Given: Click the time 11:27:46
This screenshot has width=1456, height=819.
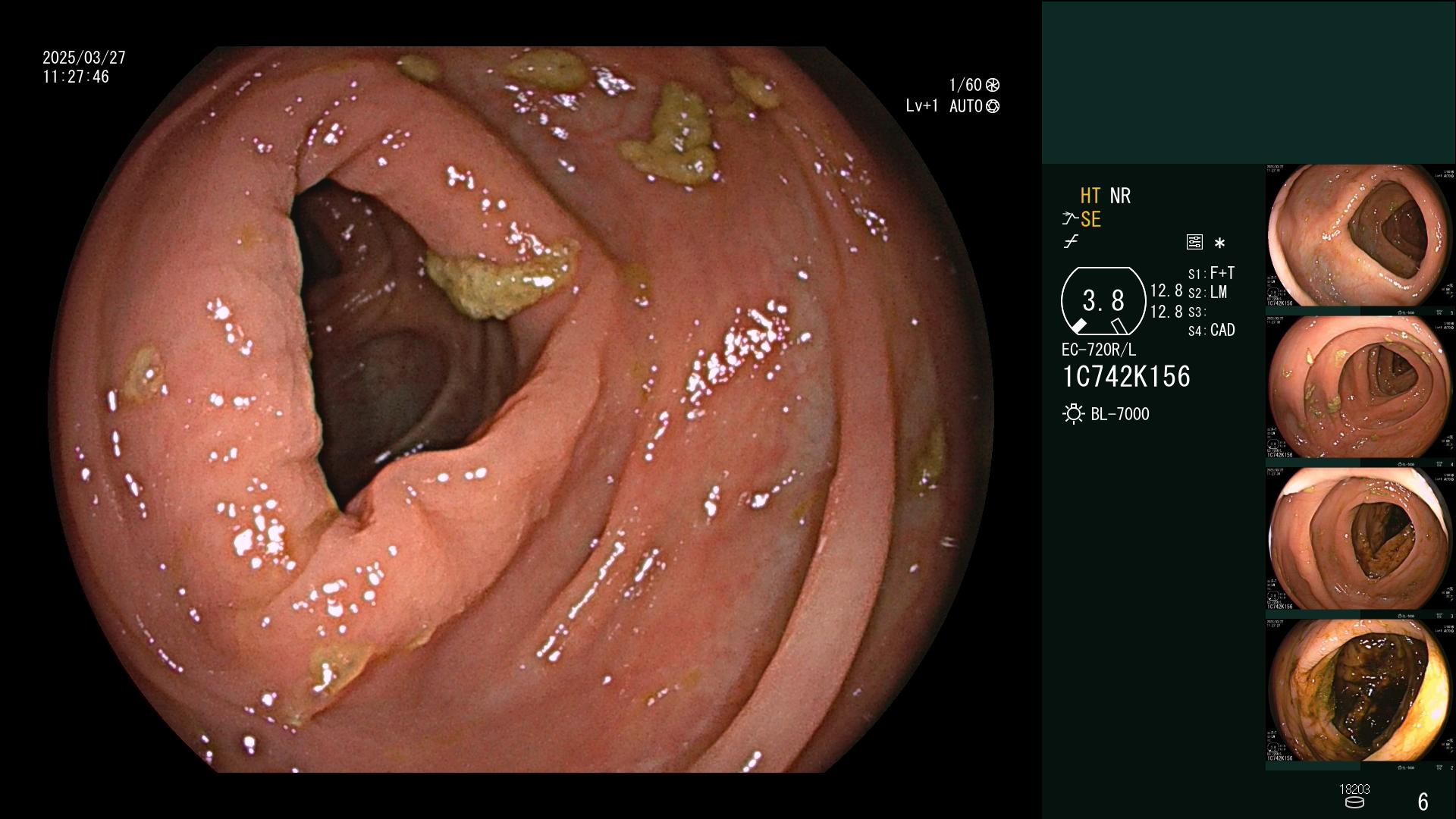Looking at the screenshot, I should click(76, 77).
